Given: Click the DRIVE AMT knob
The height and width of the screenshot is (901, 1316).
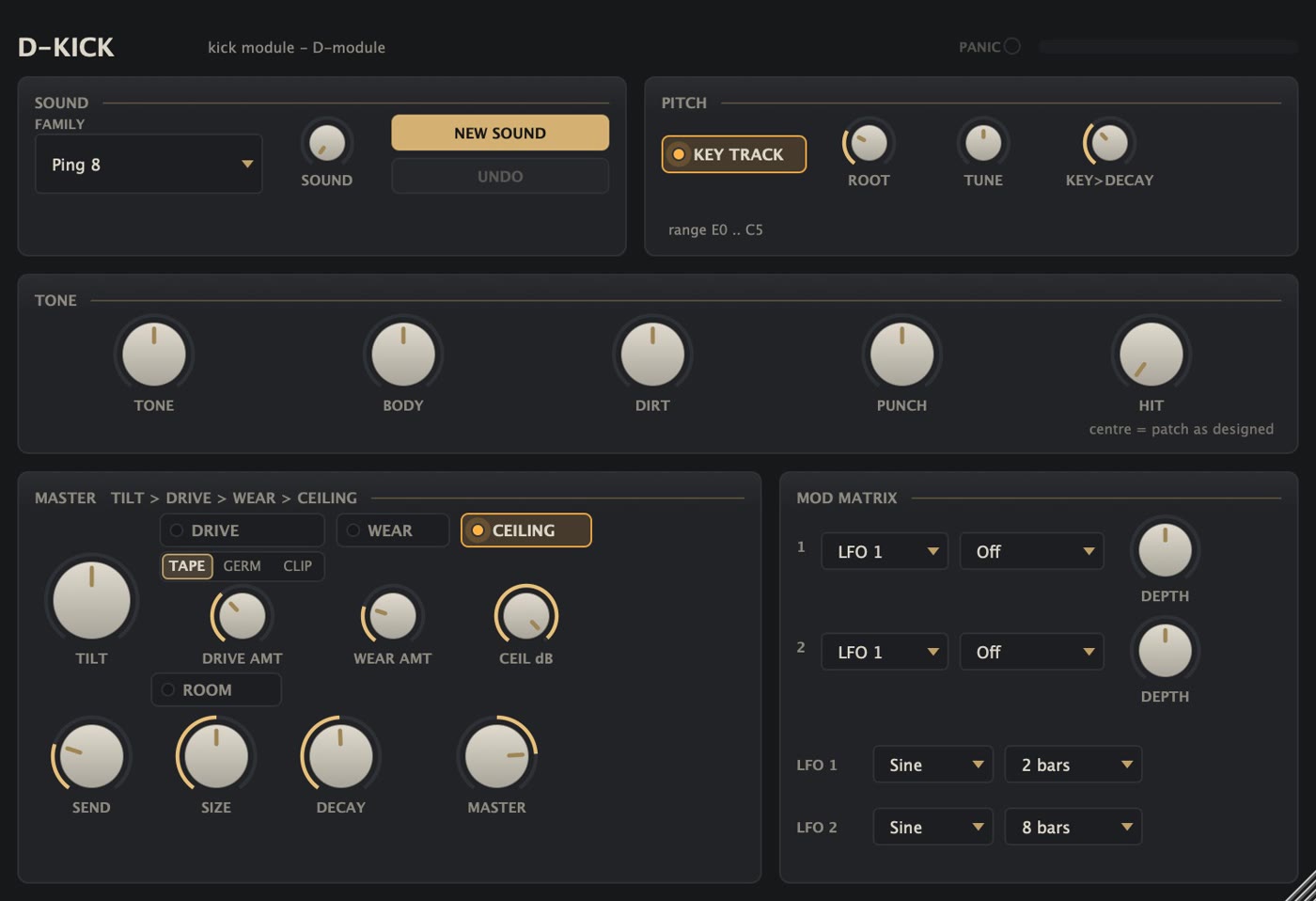Looking at the screenshot, I should coord(242,616).
